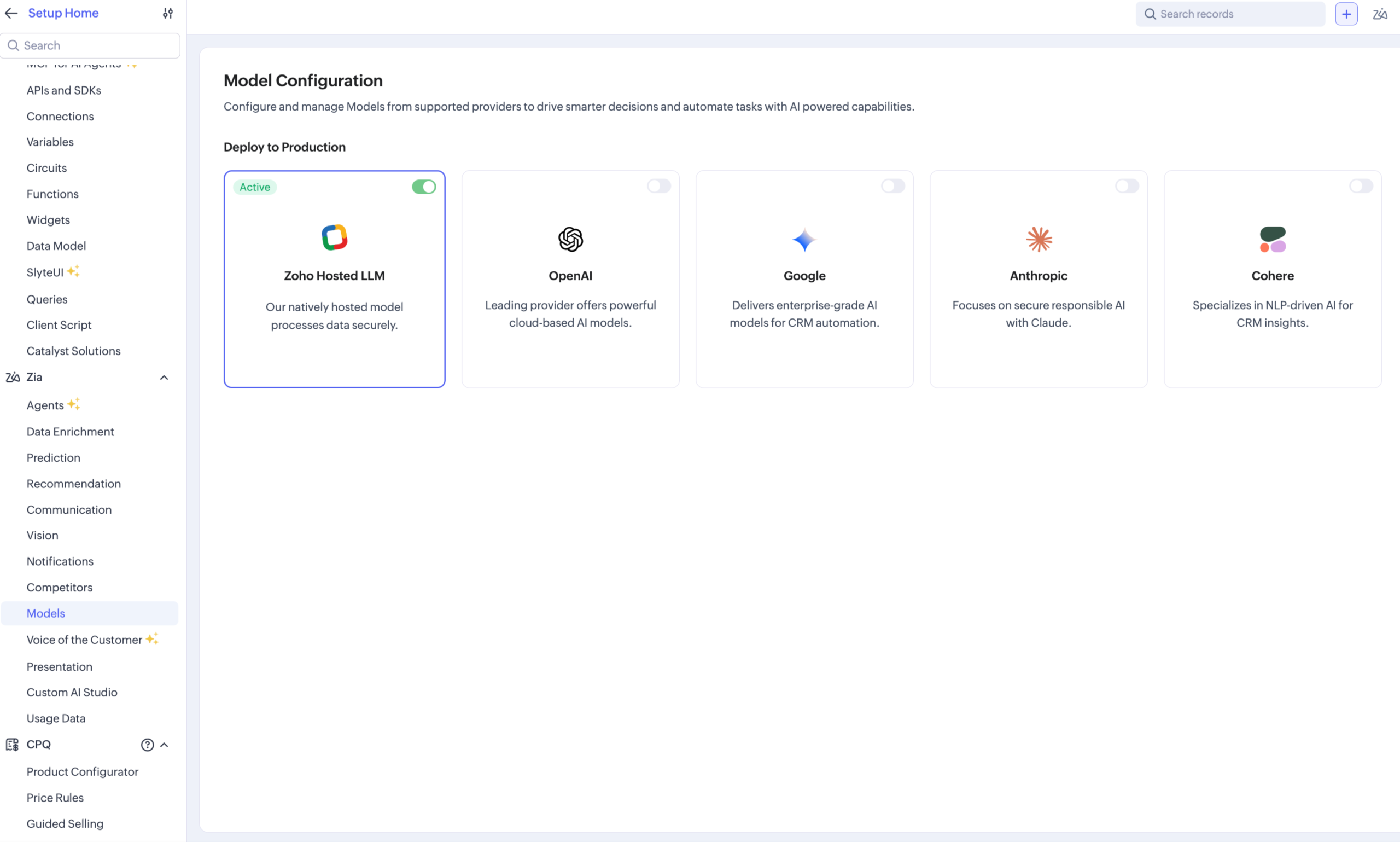
Task: Open Data Enrichment under Zia
Action: click(x=71, y=431)
